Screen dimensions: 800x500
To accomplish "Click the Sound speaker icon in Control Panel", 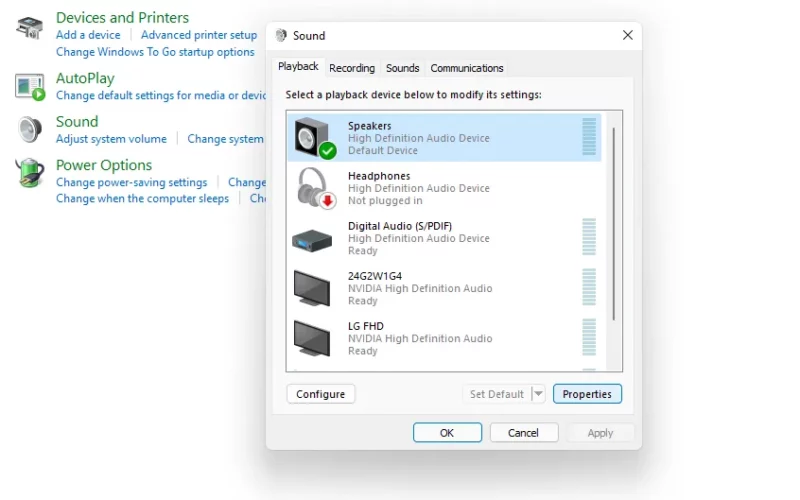I will [x=30, y=129].
